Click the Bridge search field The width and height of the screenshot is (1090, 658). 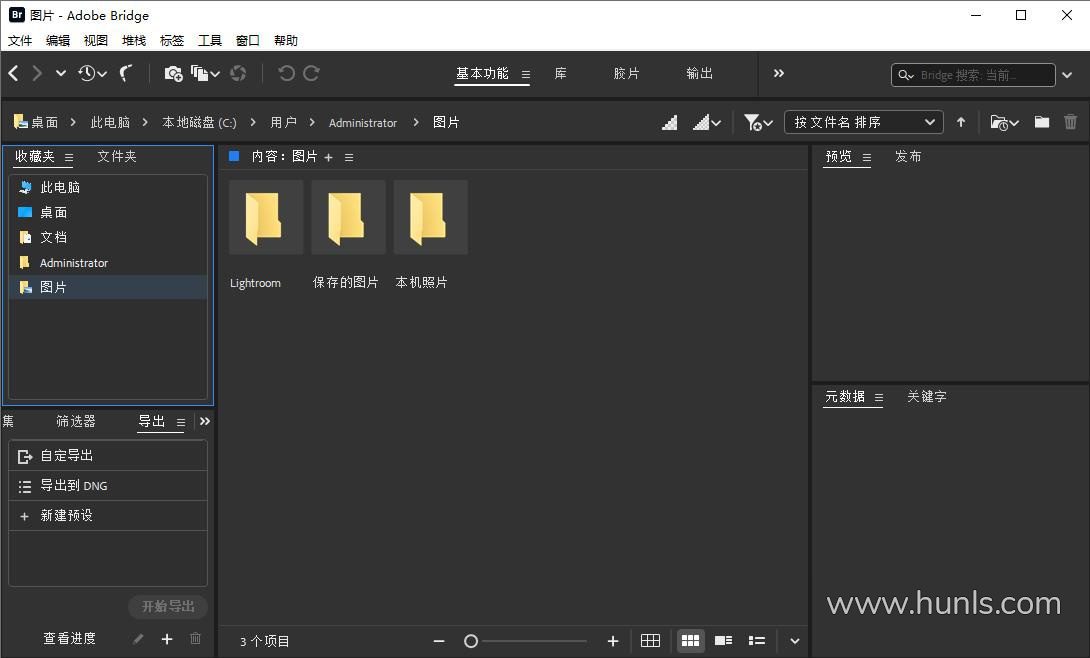pyautogui.click(x=973, y=75)
